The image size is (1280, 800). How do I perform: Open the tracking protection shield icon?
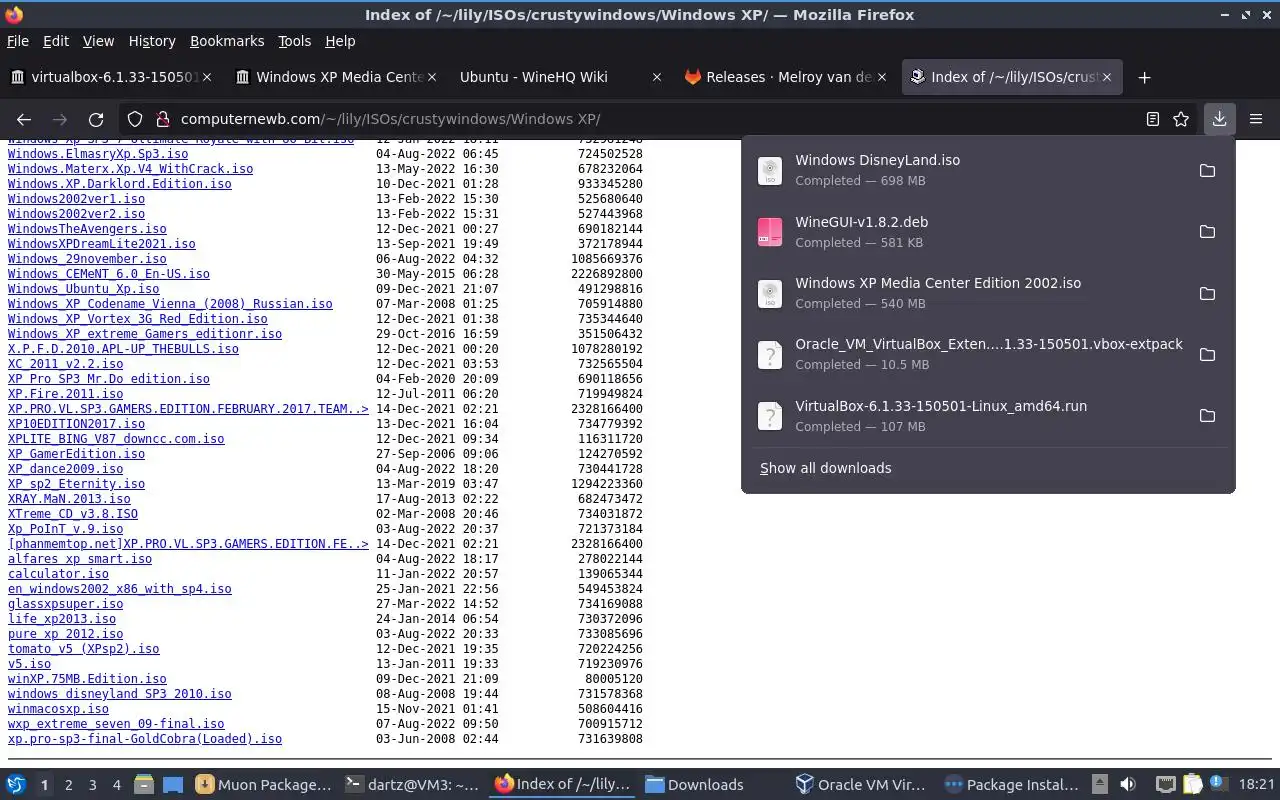[x=135, y=119]
